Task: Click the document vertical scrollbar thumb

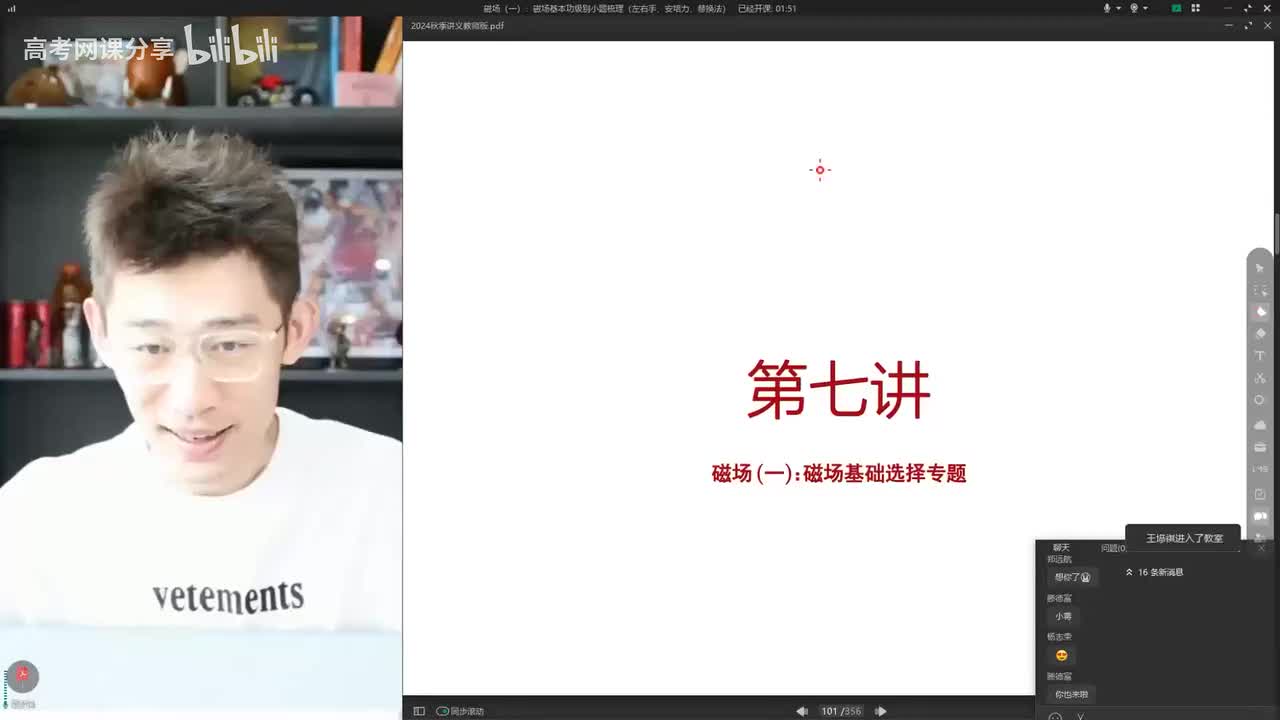Action: [1276, 234]
